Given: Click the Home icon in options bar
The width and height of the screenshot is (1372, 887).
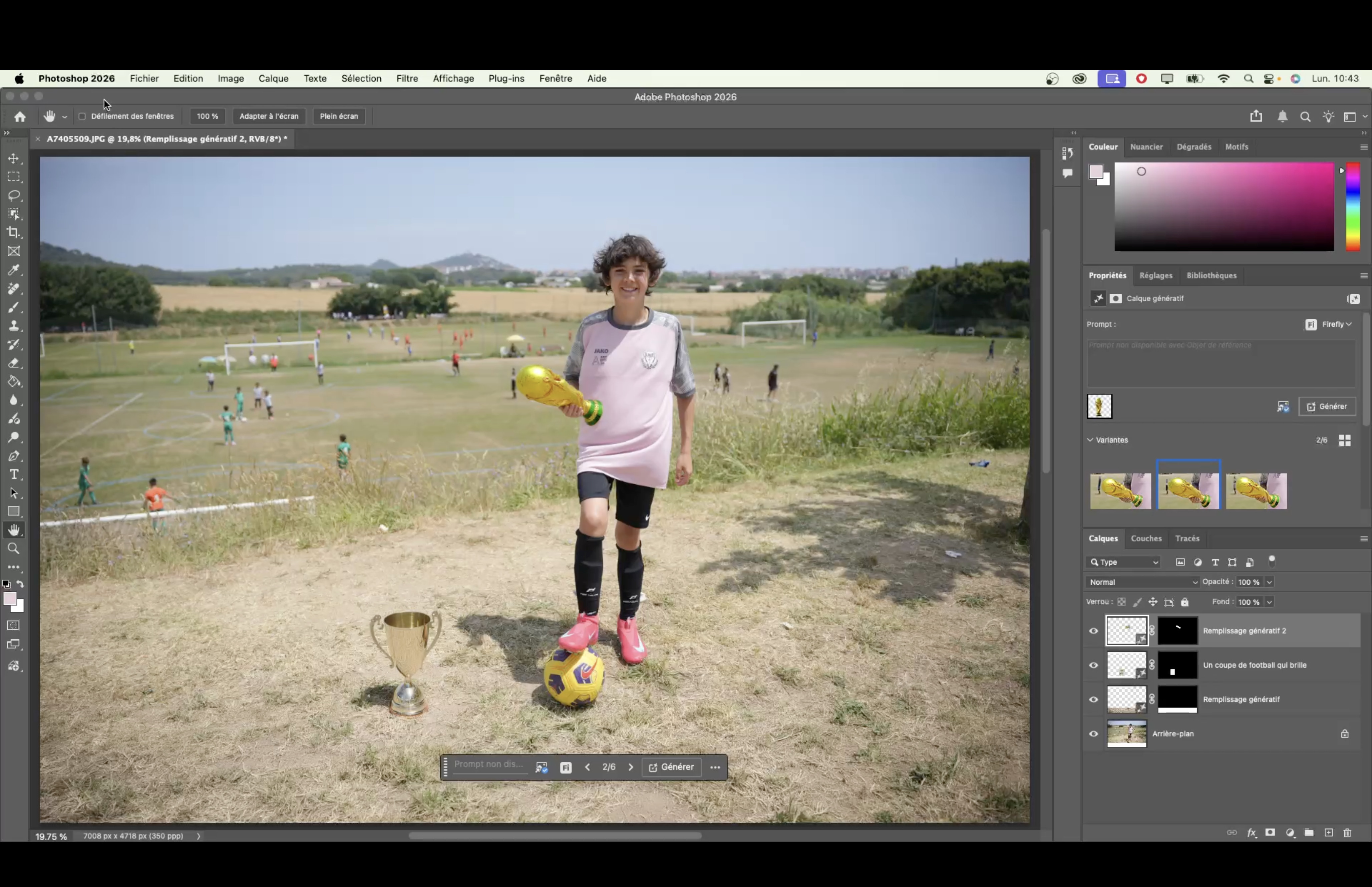Looking at the screenshot, I should 20,116.
